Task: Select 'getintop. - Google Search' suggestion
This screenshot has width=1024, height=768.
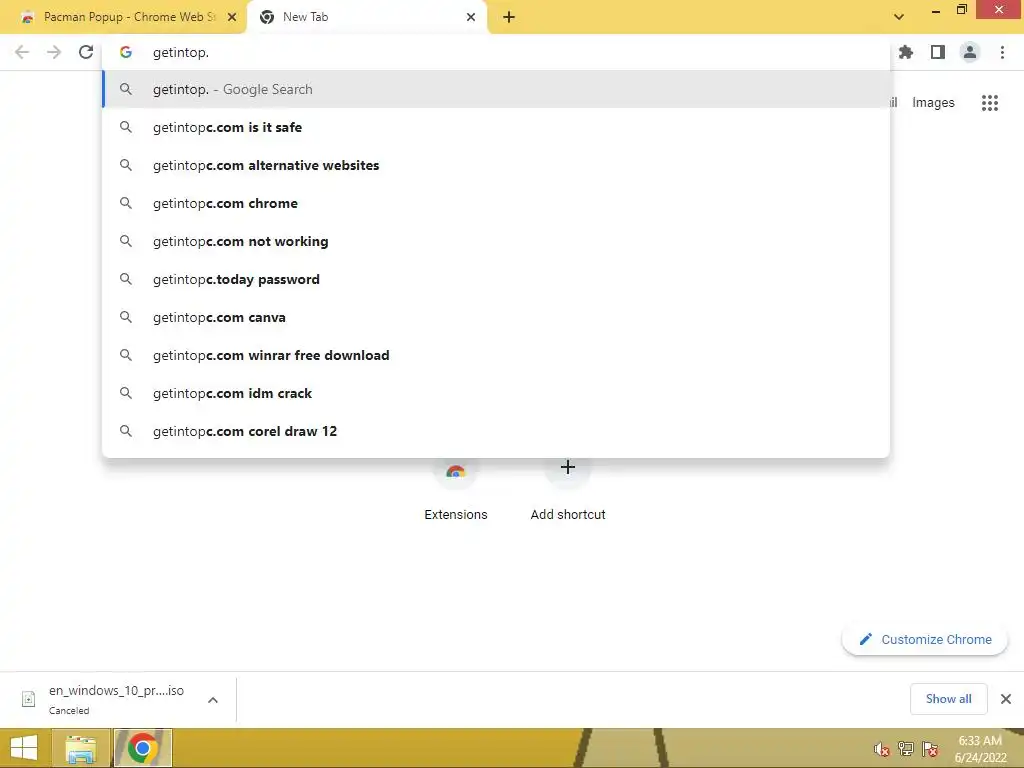Action: (496, 89)
